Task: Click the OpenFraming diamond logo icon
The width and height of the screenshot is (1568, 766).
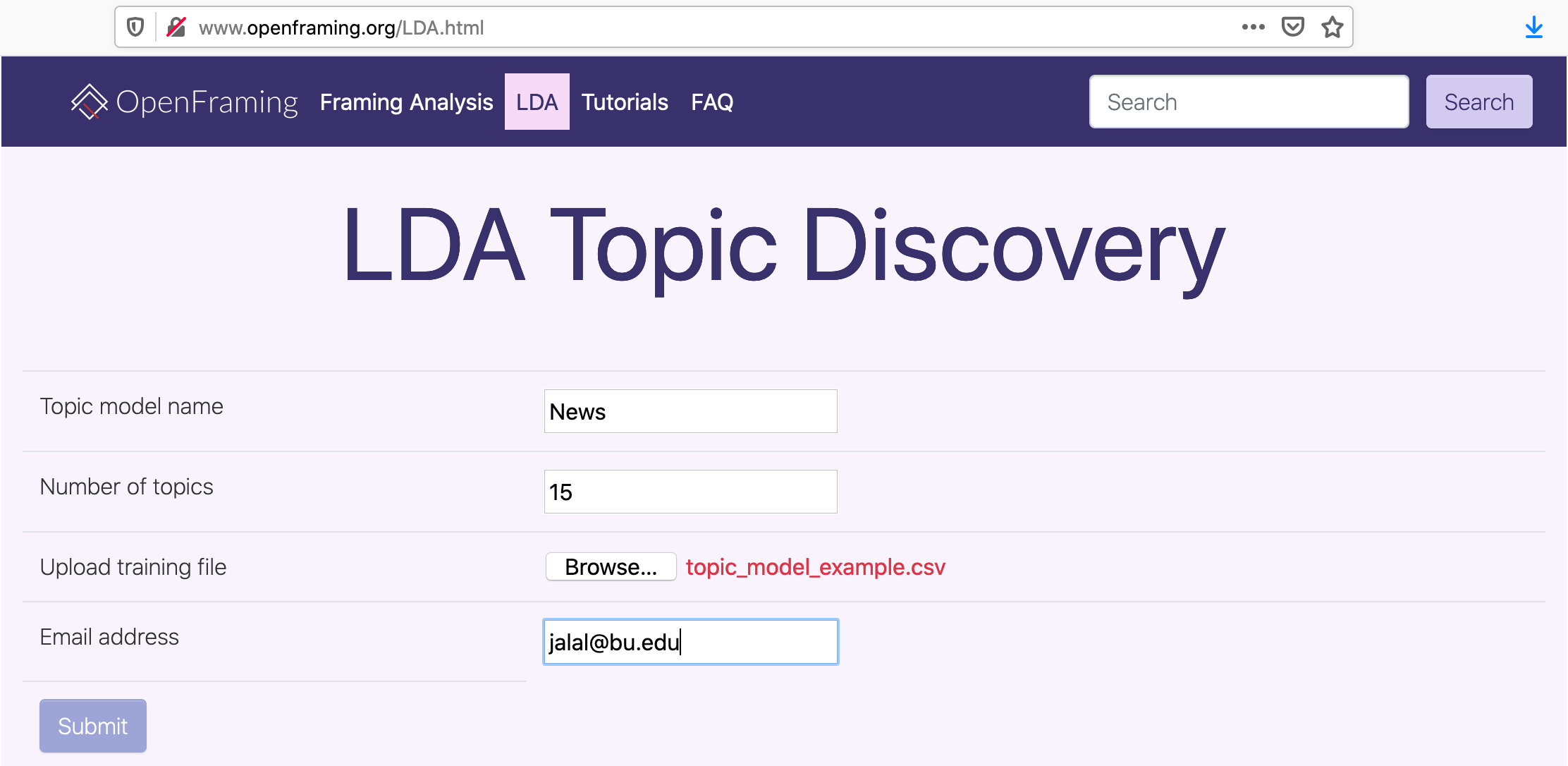Action: pos(90,102)
